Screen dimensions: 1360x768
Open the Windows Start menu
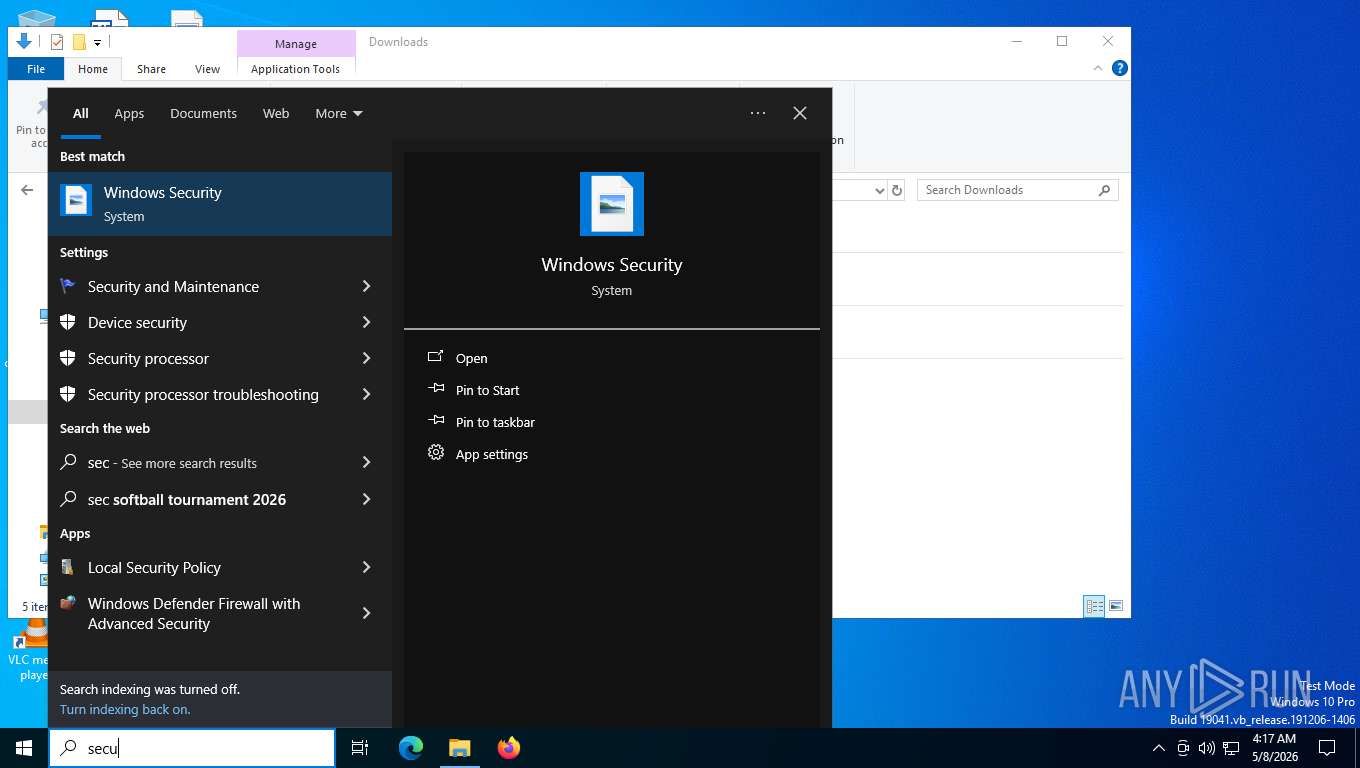pyautogui.click(x=24, y=748)
